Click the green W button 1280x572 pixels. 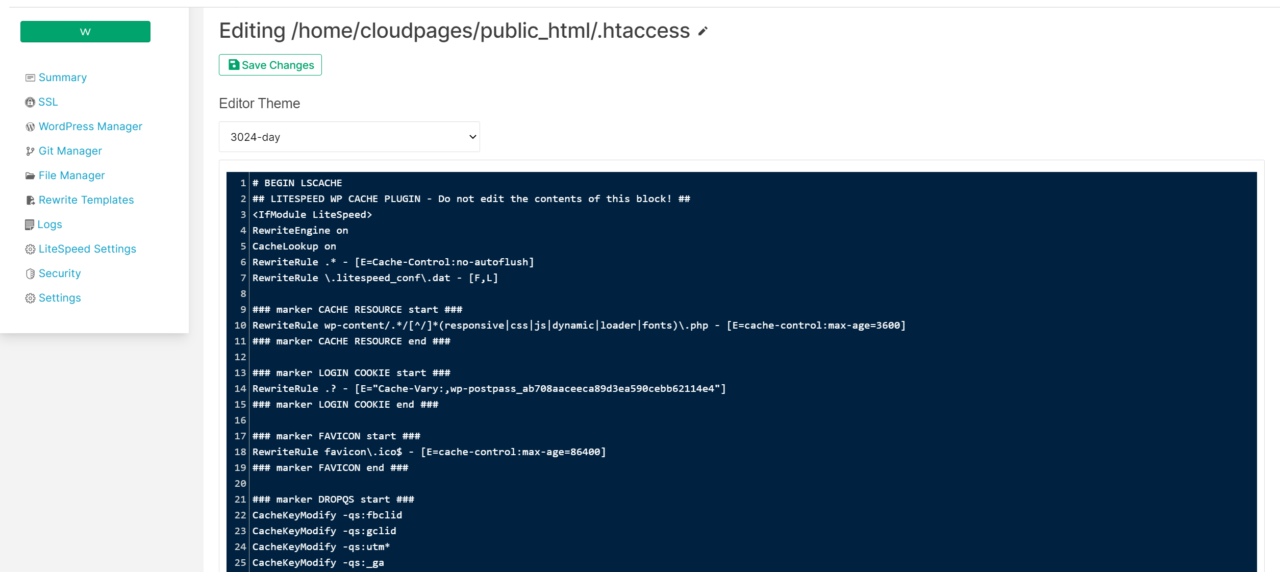point(85,32)
